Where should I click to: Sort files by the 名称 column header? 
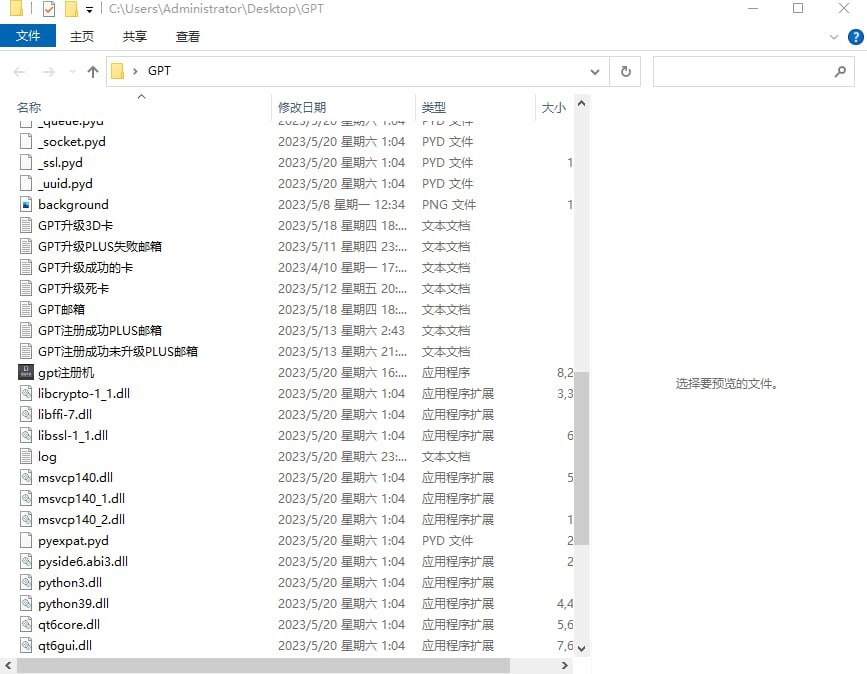pos(29,106)
